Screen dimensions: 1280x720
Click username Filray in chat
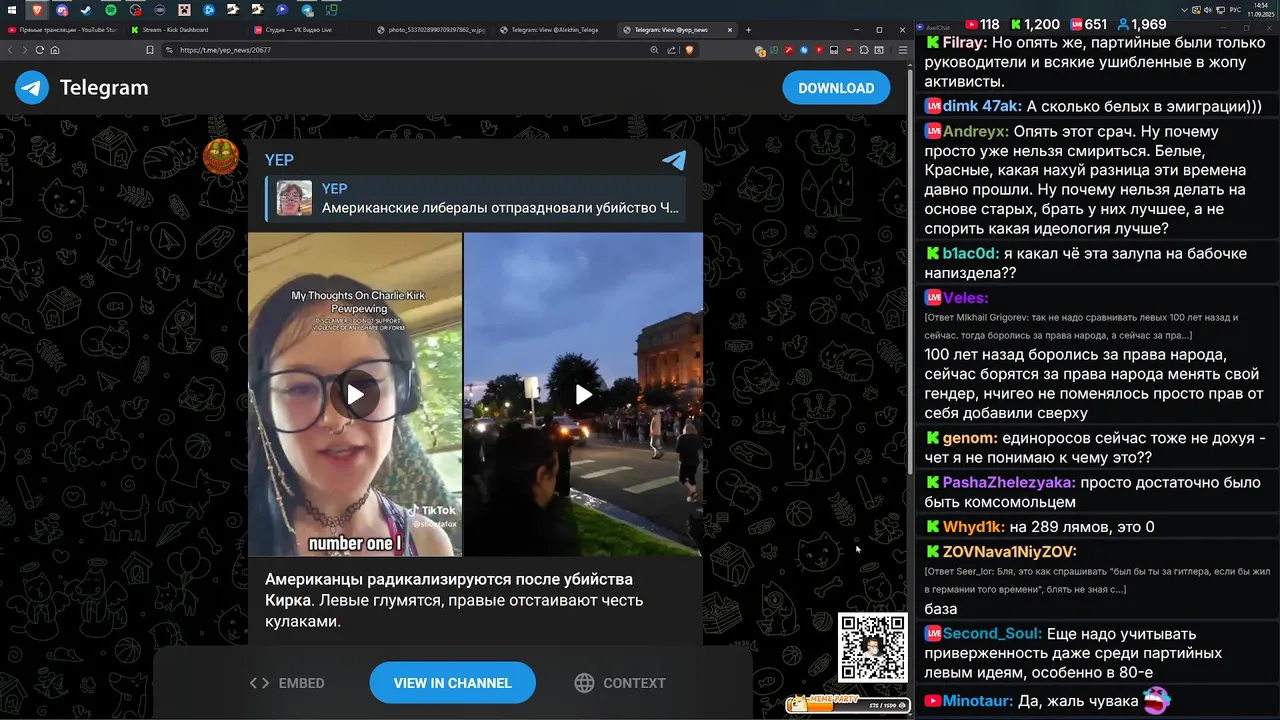tap(965, 43)
